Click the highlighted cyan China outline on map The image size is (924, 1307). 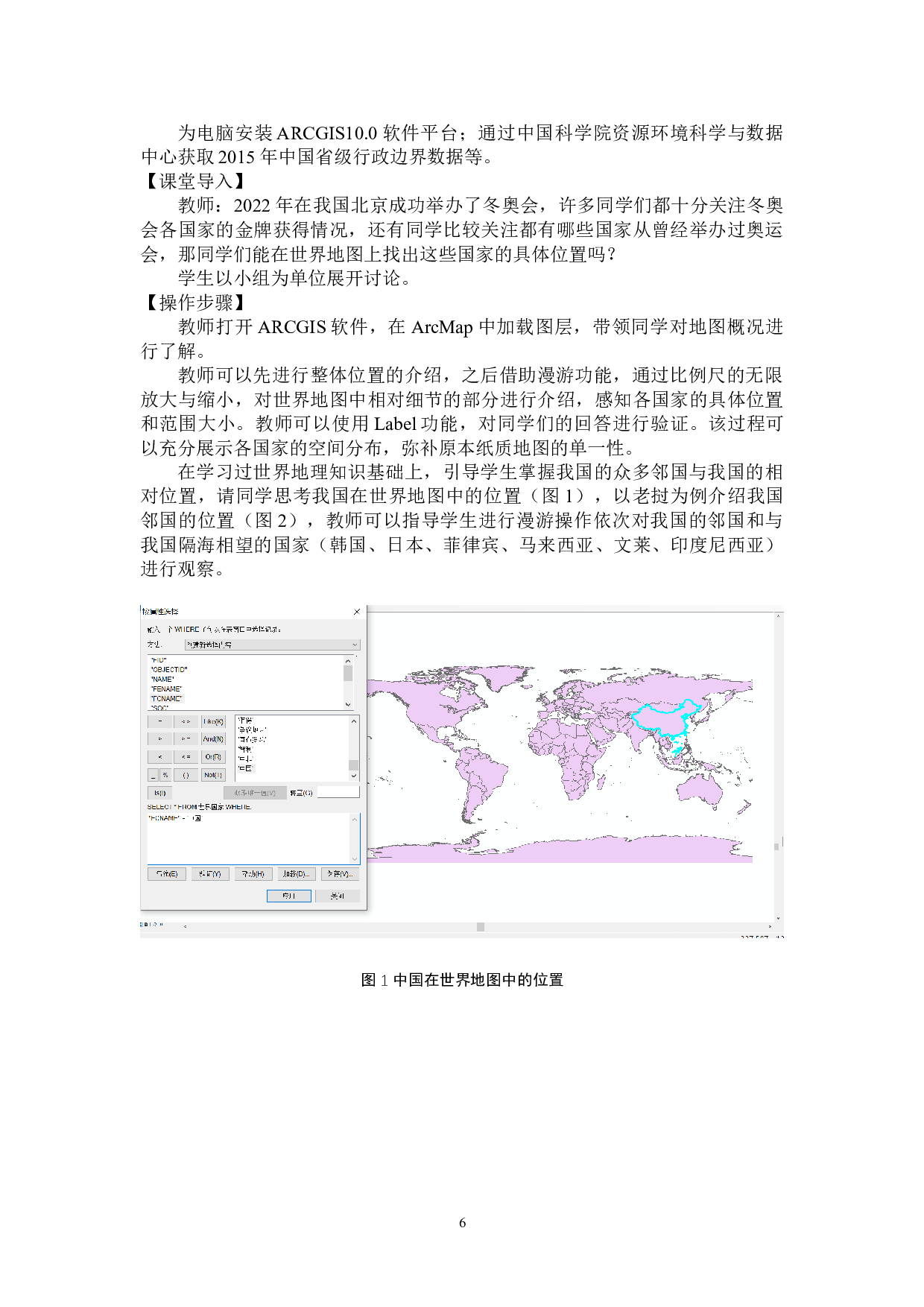667,721
